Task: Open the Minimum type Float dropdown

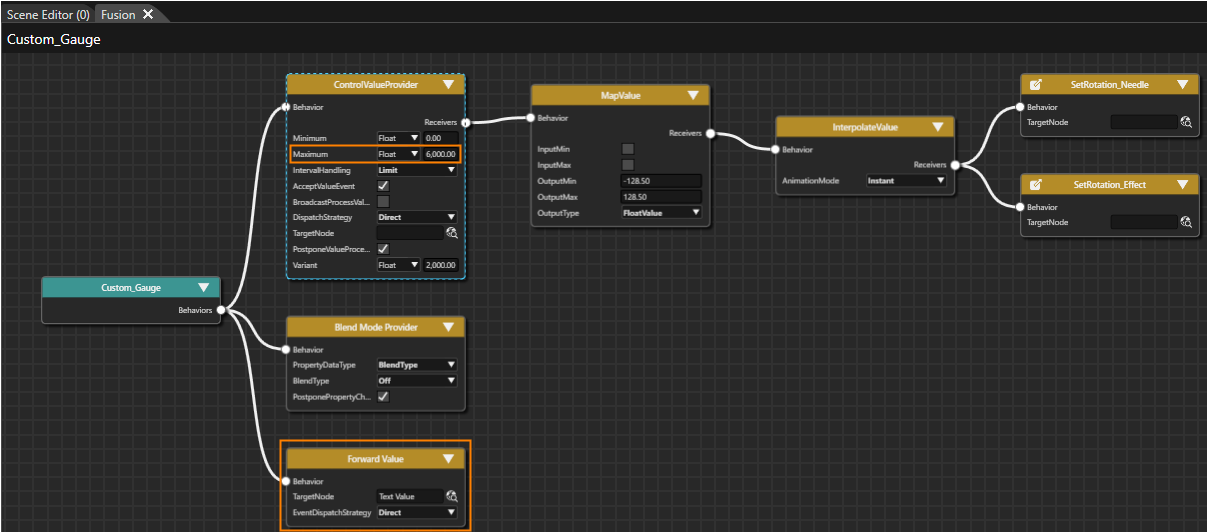Action: pos(399,138)
